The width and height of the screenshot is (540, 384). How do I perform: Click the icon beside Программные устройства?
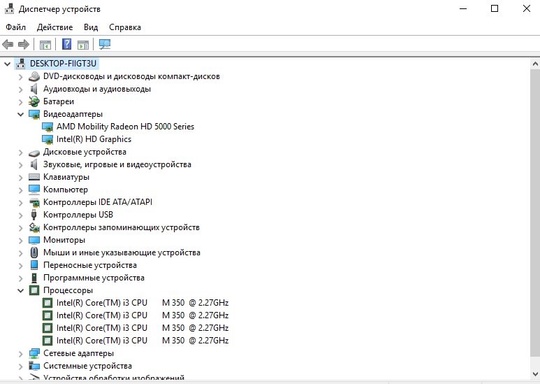[x=34, y=278]
